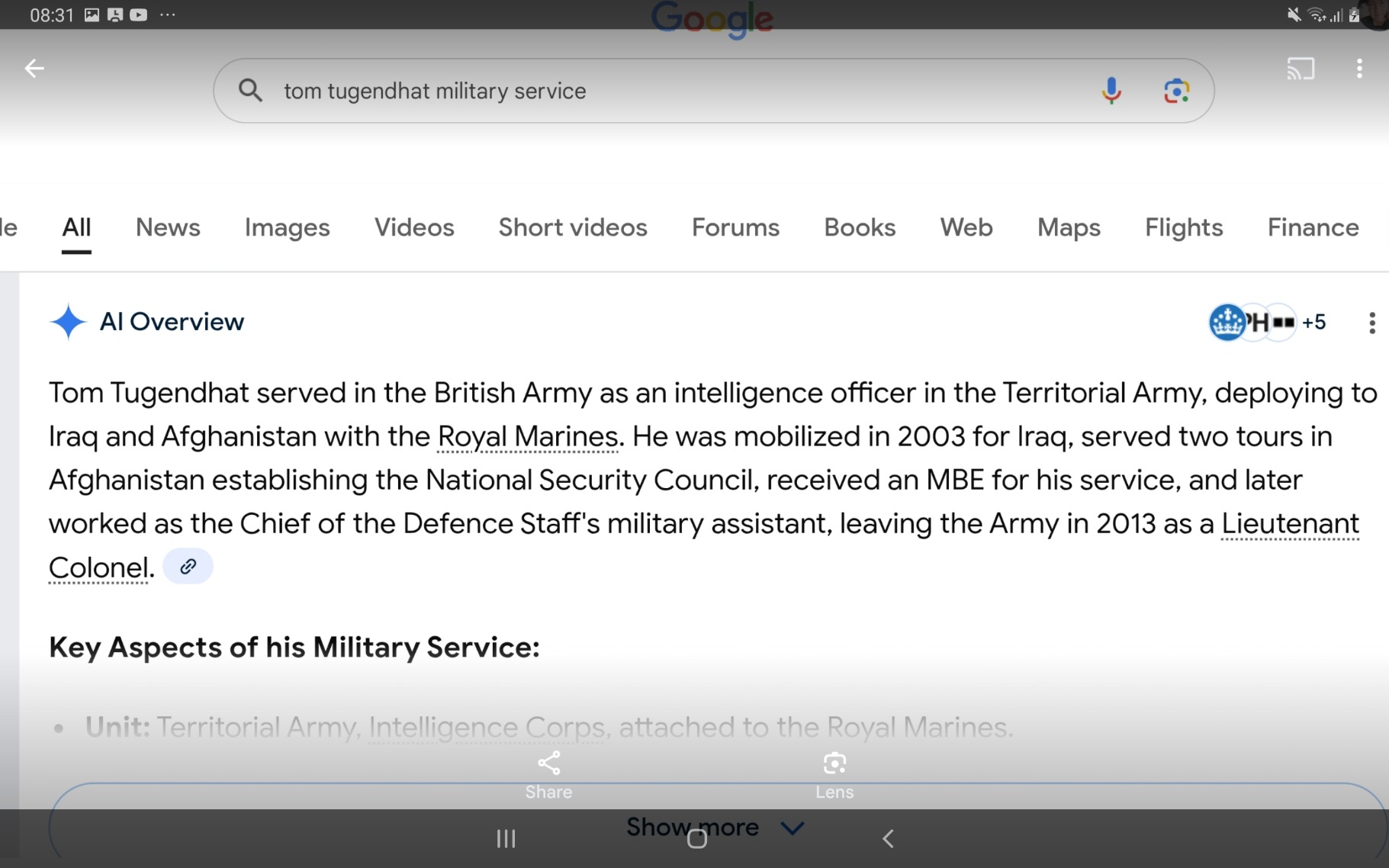The image size is (1389, 868).
Task: Tap the Share icon below the overview
Action: pyautogui.click(x=548, y=764)
